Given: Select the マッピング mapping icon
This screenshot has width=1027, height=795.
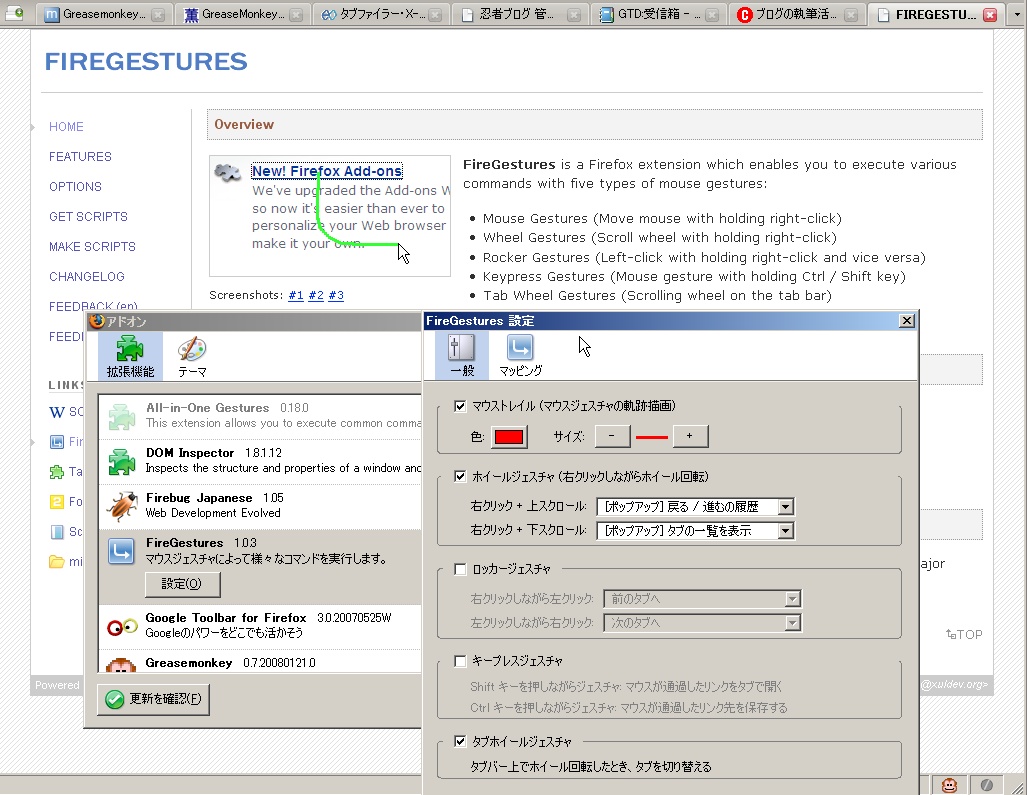Looking at the screenshot, I should point(520,355).
